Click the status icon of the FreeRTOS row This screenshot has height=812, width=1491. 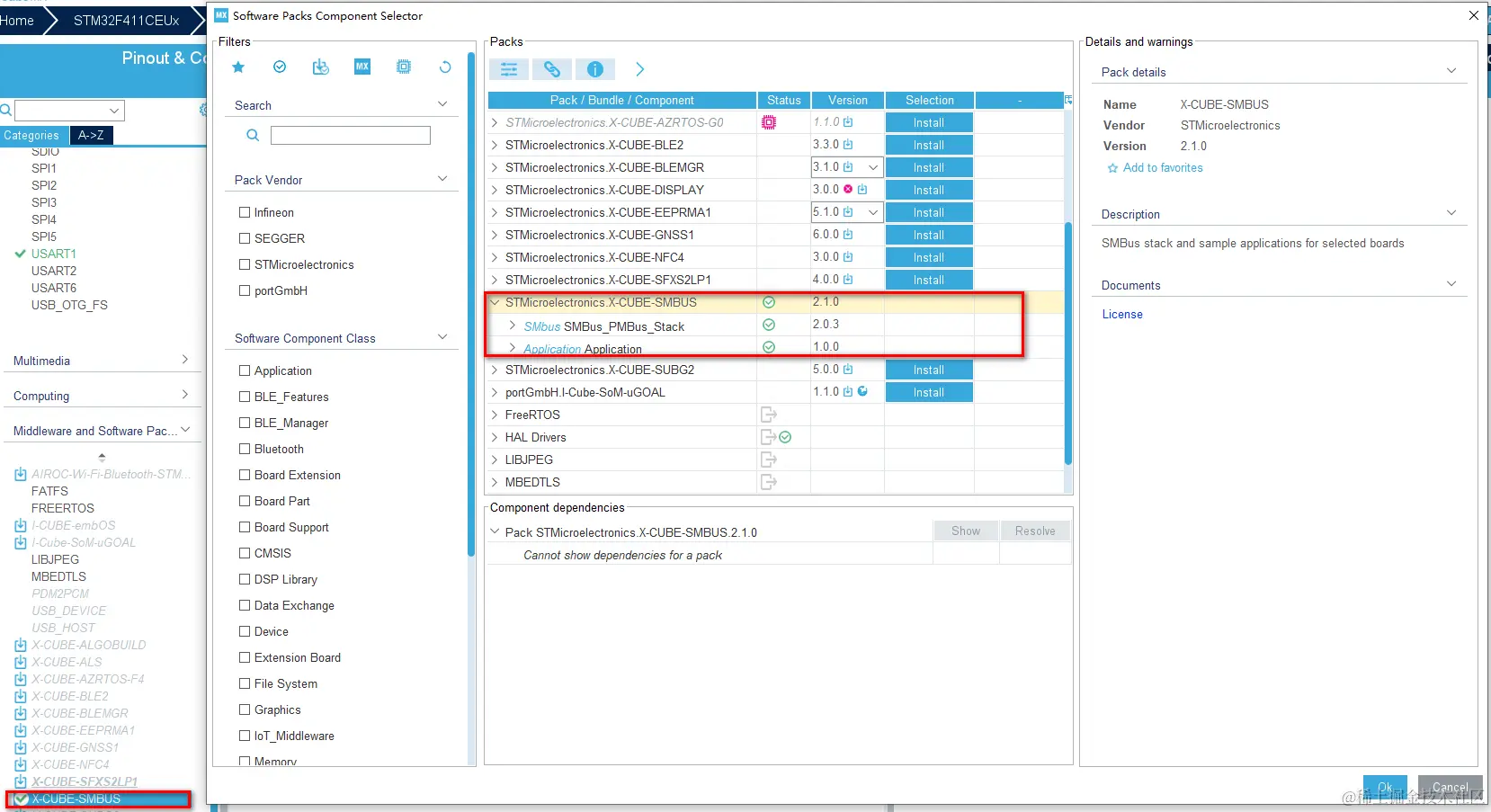click(769, 415)
